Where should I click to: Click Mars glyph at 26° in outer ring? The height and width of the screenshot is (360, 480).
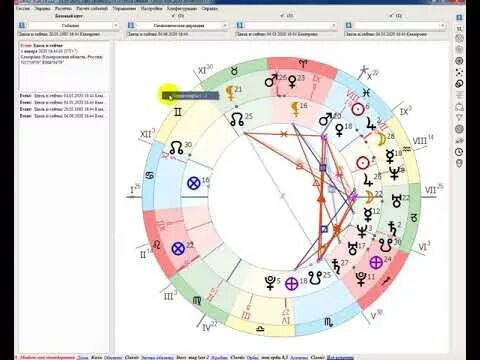tap(271, 80)
